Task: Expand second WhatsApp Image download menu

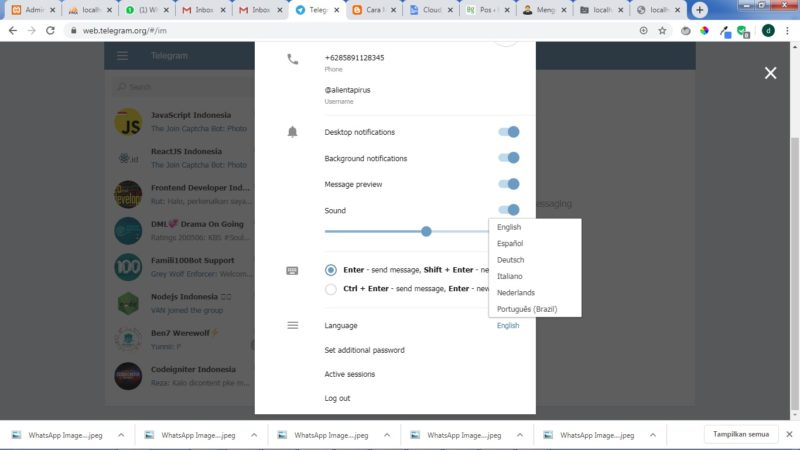Action: [x=254, y=435]
